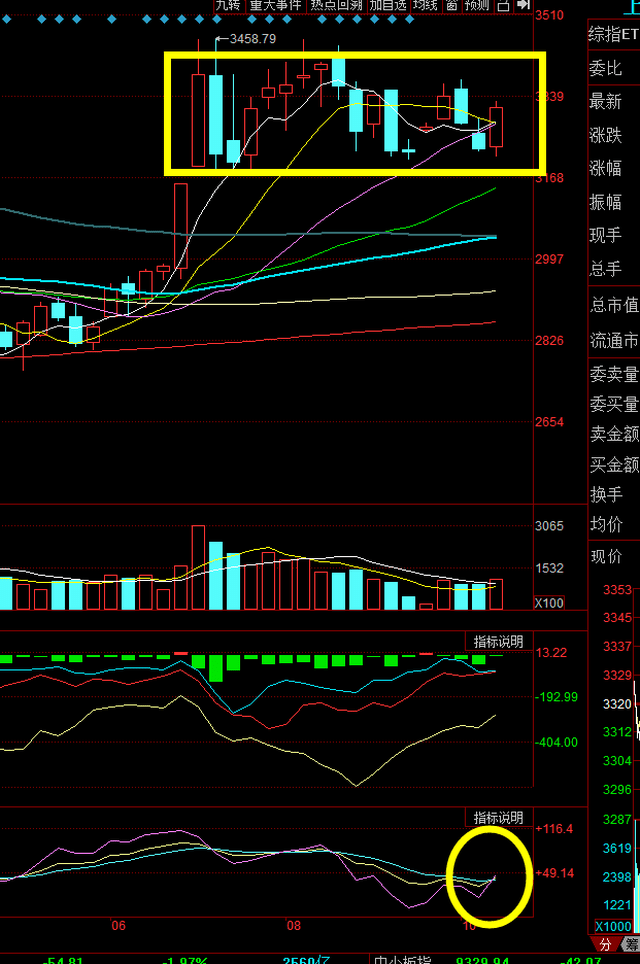Open MACD panel 指标说明 link

(x=498, y=641)
